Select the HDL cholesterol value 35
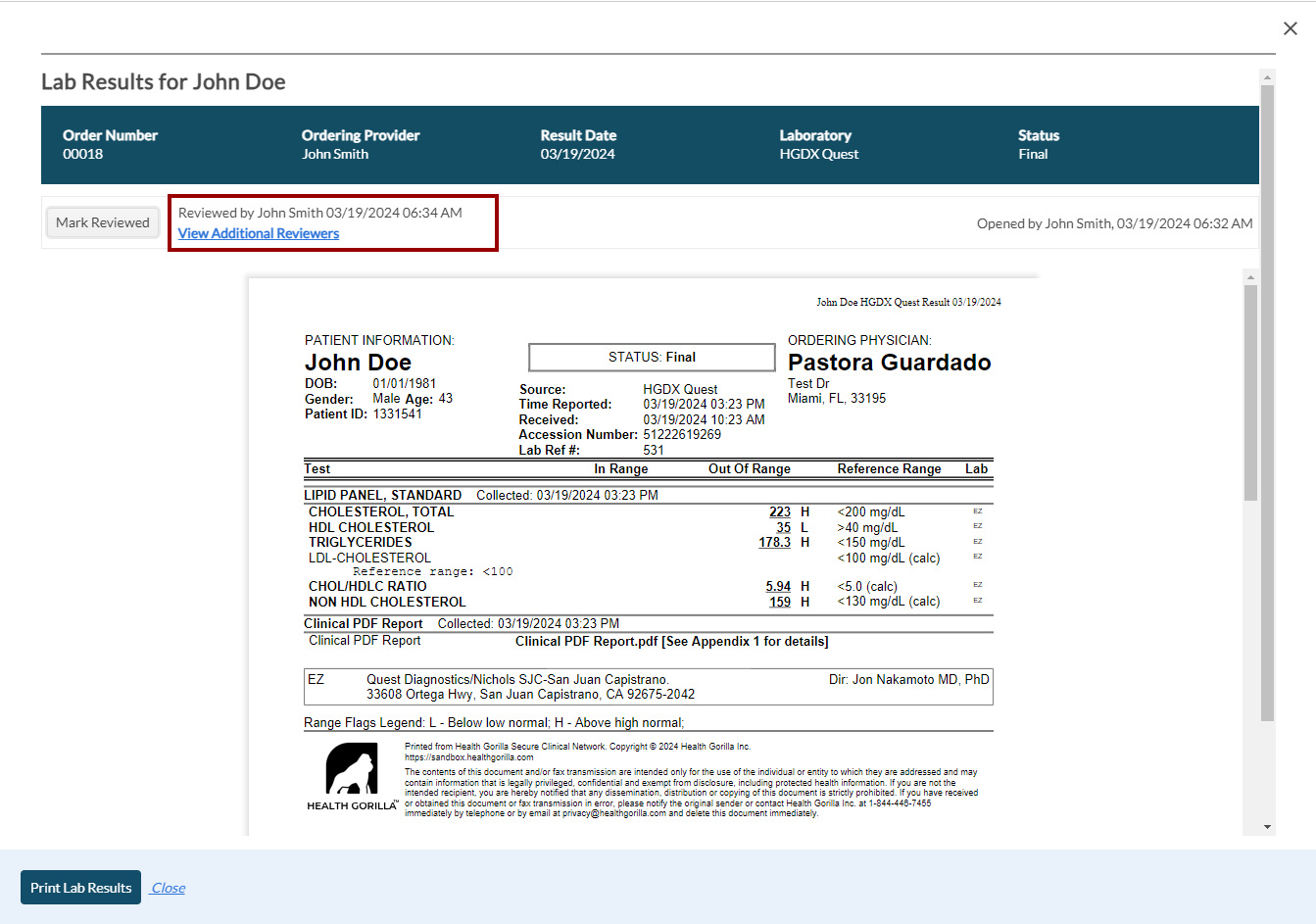The width and height of the screenshot is (1316, 924). 783,527
